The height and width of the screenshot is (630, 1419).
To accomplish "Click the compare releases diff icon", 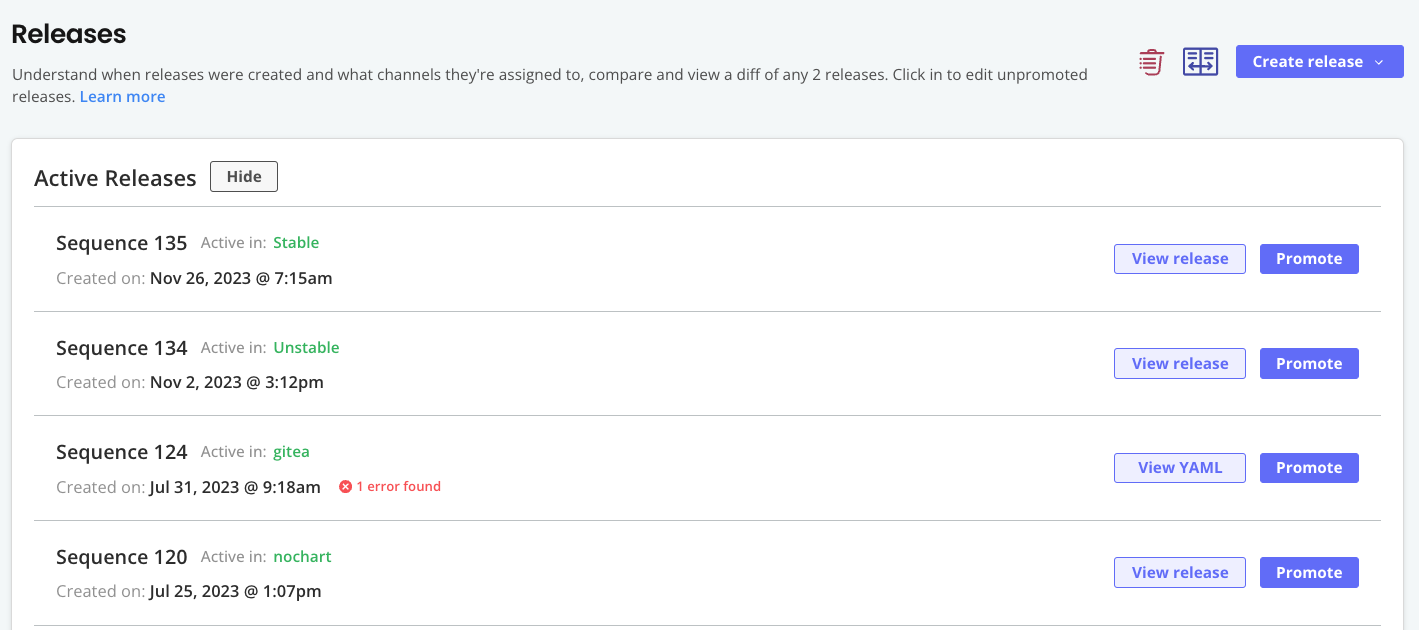I will [x=1200, y=62].
